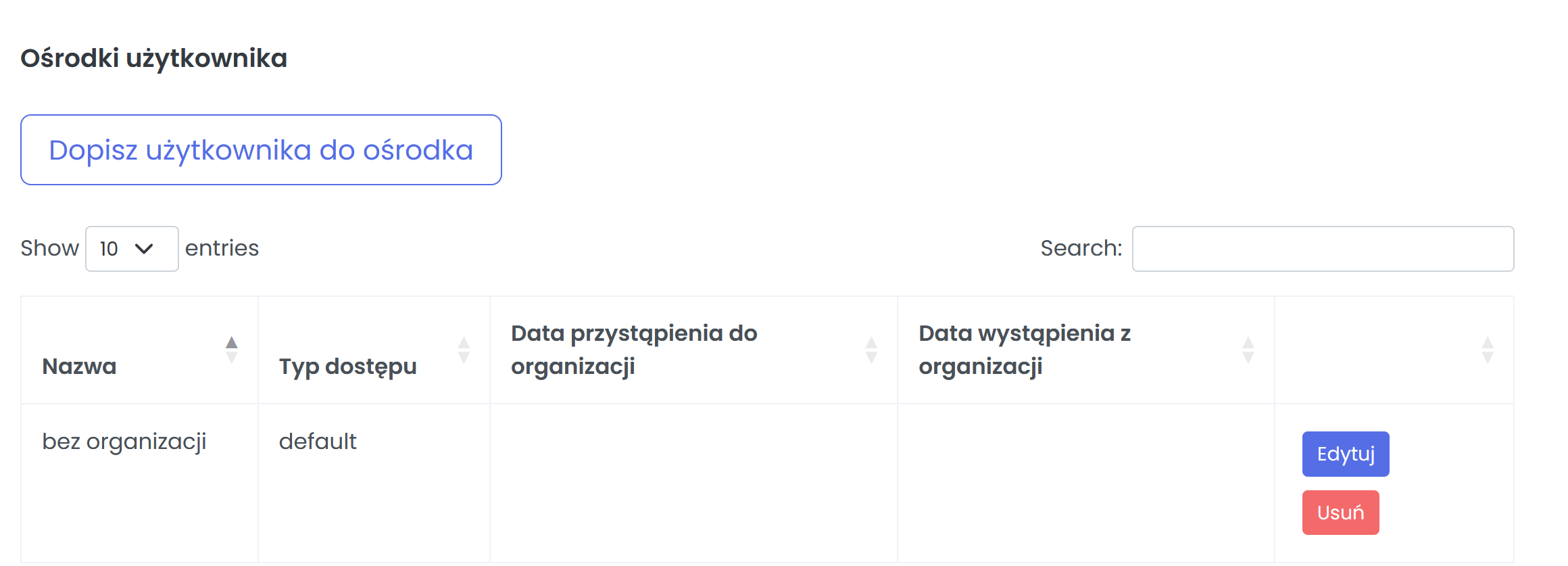The image size is (1568, 566).
Task: Click the Data wystąpienia z organizacji header
Action: pos(1024,350)
